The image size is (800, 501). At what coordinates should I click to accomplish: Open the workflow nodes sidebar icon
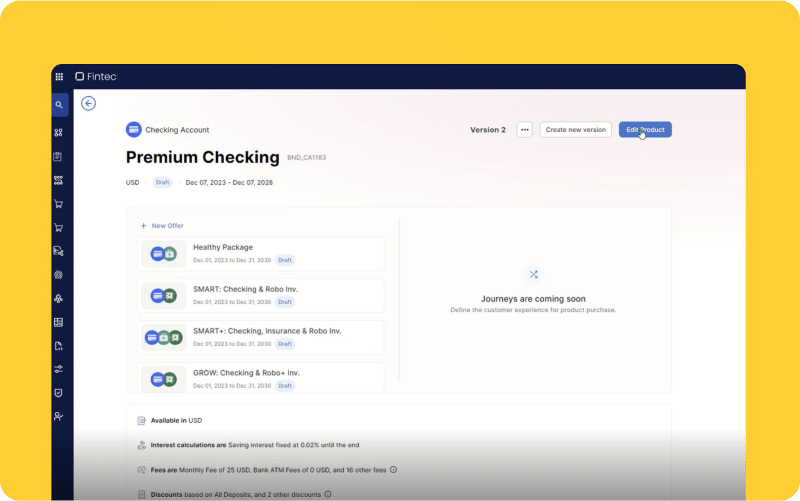[59, 180]
